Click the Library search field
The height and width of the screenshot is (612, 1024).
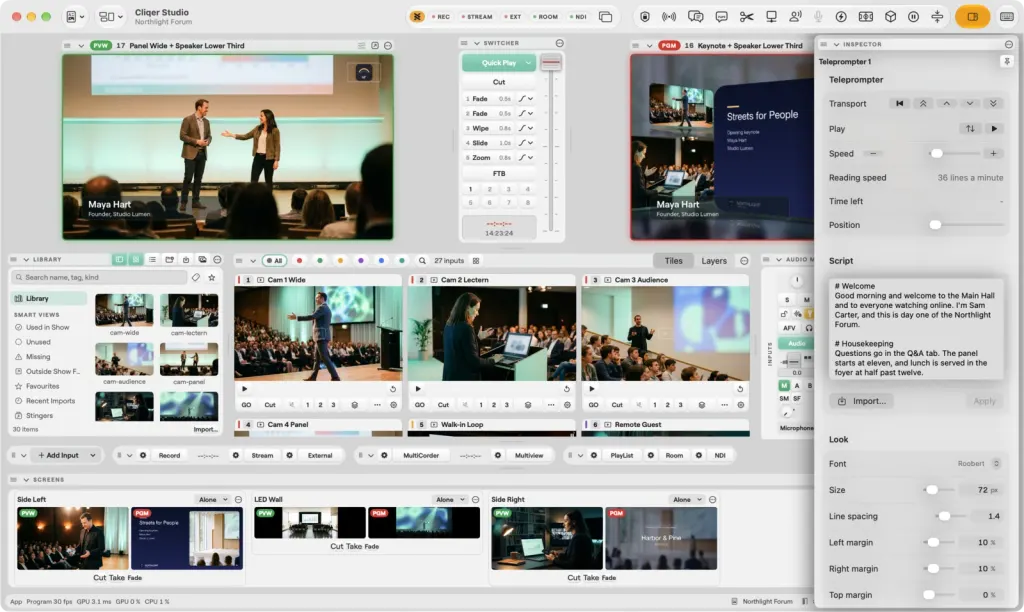[x=99, y=278]
